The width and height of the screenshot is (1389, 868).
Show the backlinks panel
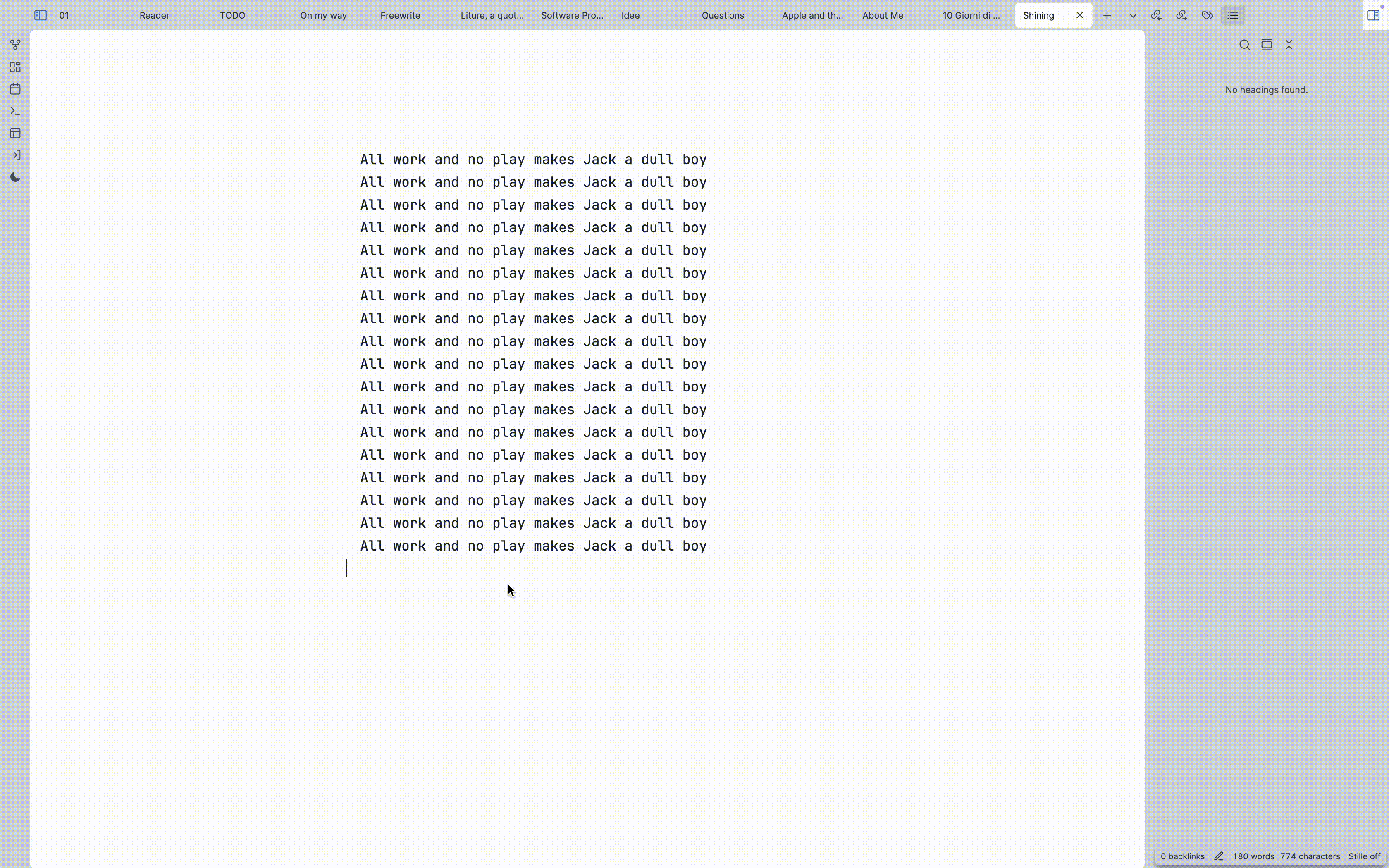pyautogui.click(x=1156, y=16)
